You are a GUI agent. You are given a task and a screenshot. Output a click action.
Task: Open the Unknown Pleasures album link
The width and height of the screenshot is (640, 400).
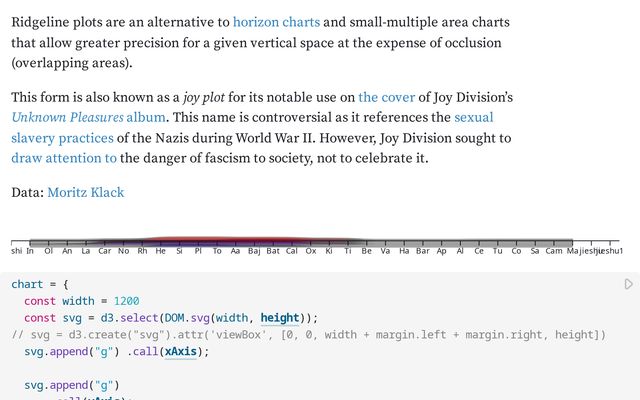88,117
